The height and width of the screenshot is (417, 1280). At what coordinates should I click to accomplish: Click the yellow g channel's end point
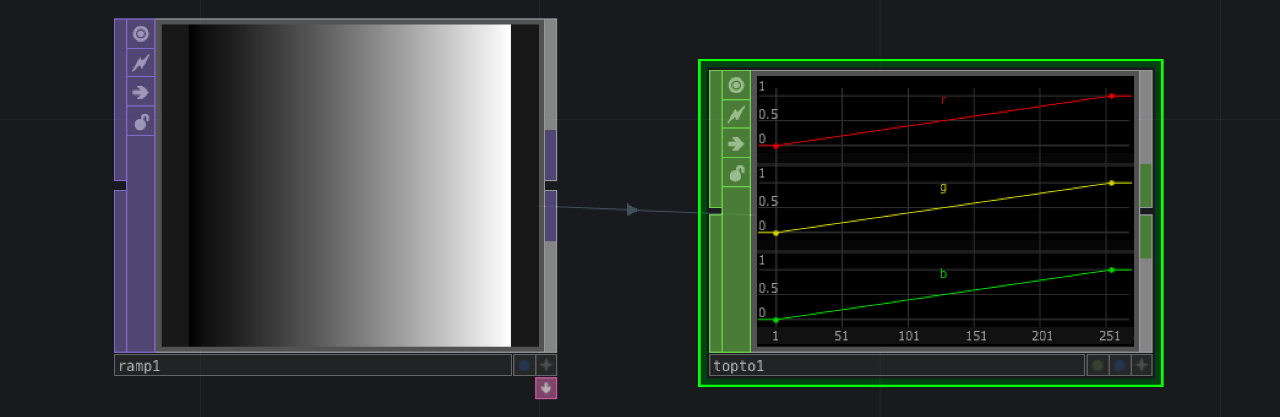pyautogui.click(x=1111, y=183)
